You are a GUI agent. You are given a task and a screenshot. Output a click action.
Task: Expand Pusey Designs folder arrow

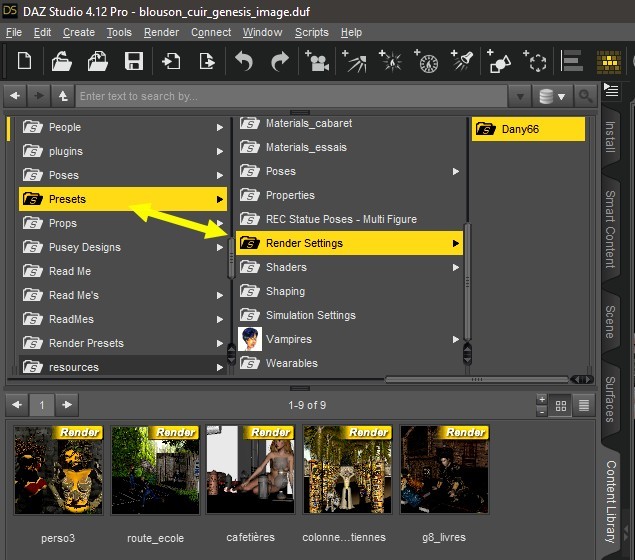coord(220,247)
